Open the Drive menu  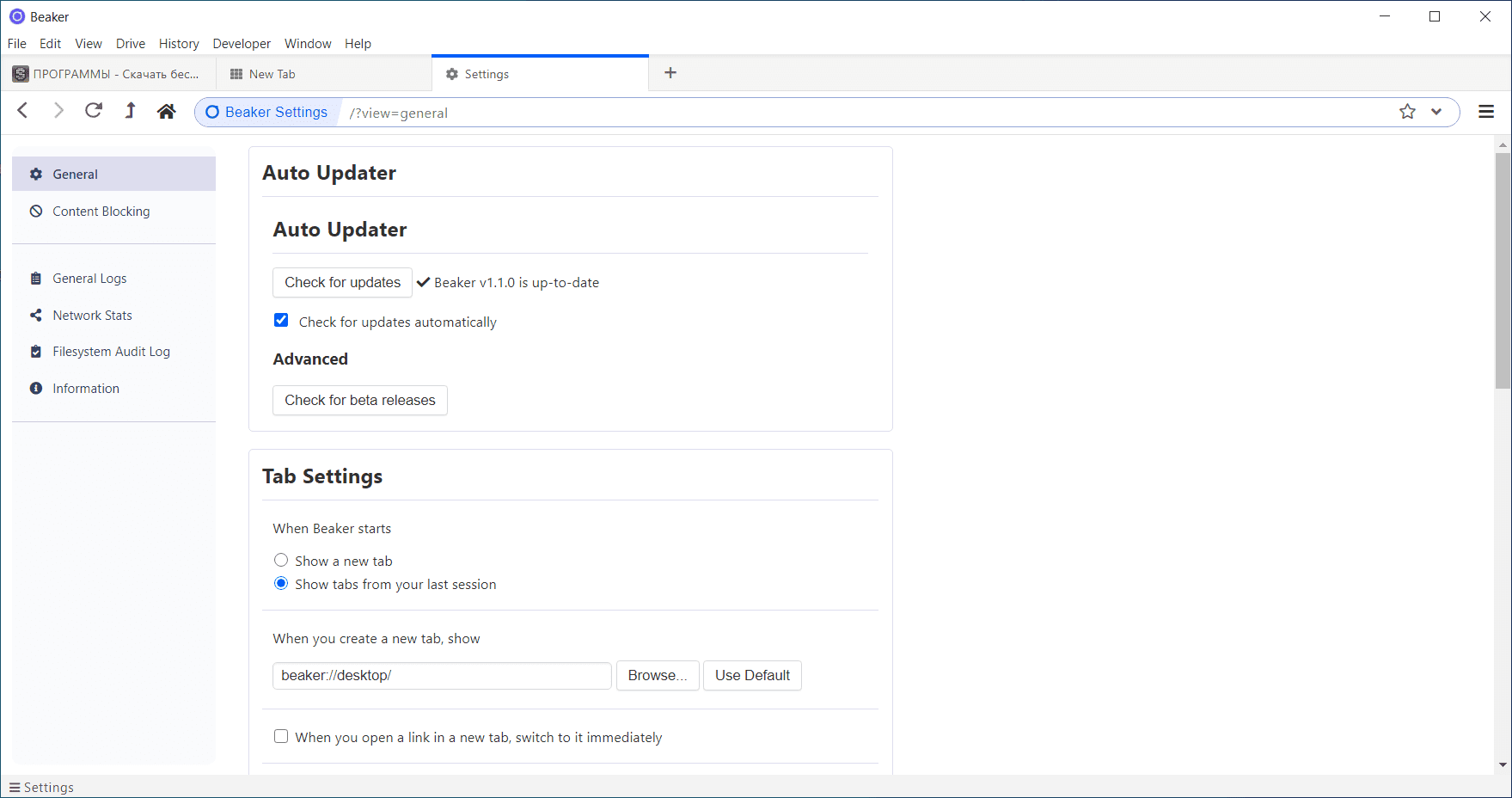coord(131,44)
